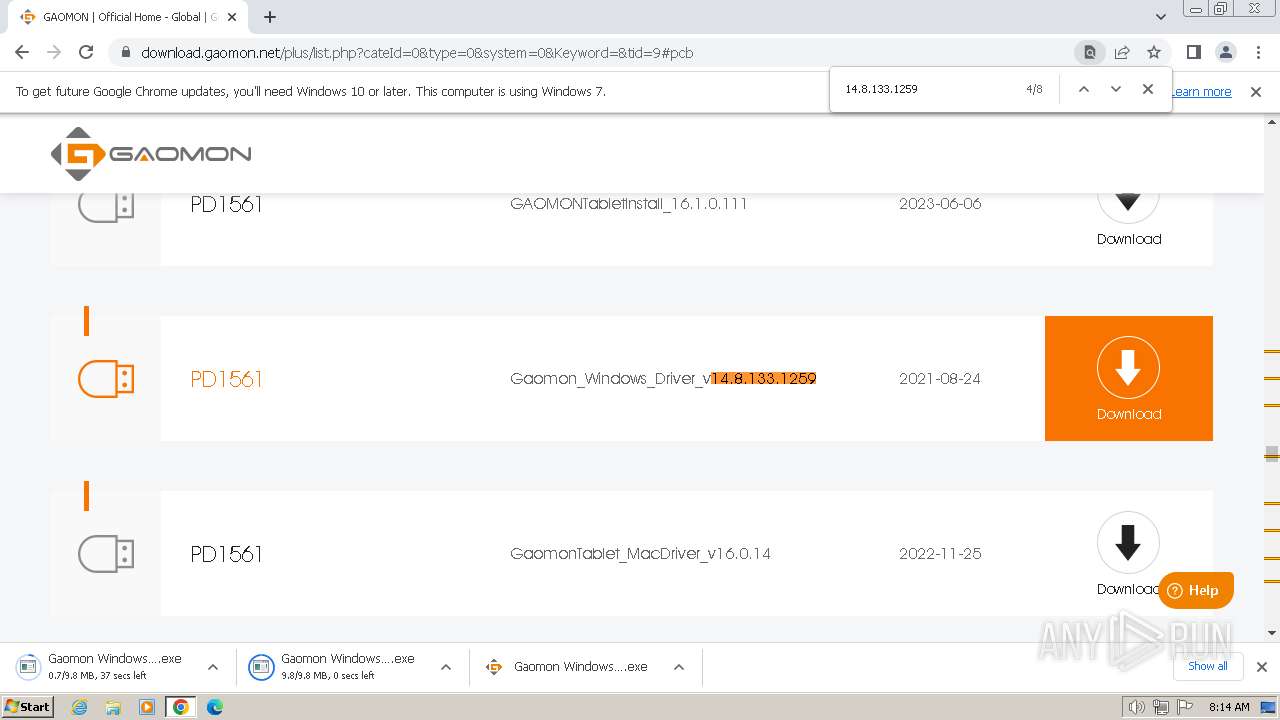Expand options for third completed download
Viewport: 1280px width, 720px height.
coord(678,667)
